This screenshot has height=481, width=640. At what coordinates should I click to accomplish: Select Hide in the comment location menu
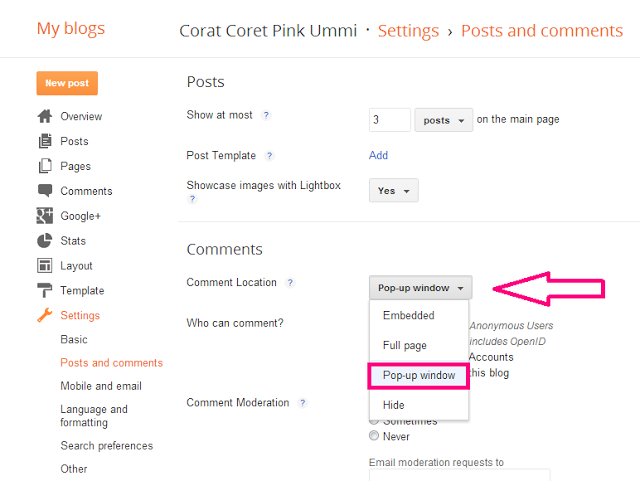[x=393, y=405]
